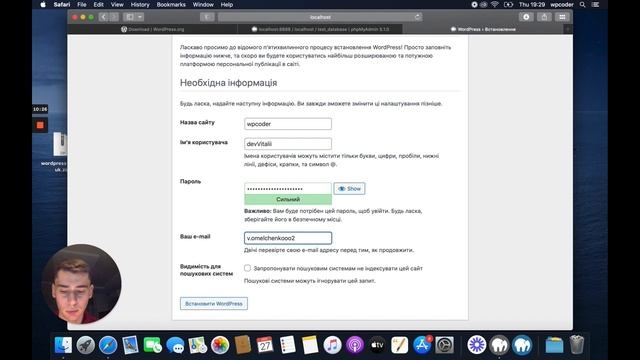Image resolution: width=640 pixels, height=360 pixels.
Task: Open the blue folder stack in Dock
Action: (x=554, y=345)
